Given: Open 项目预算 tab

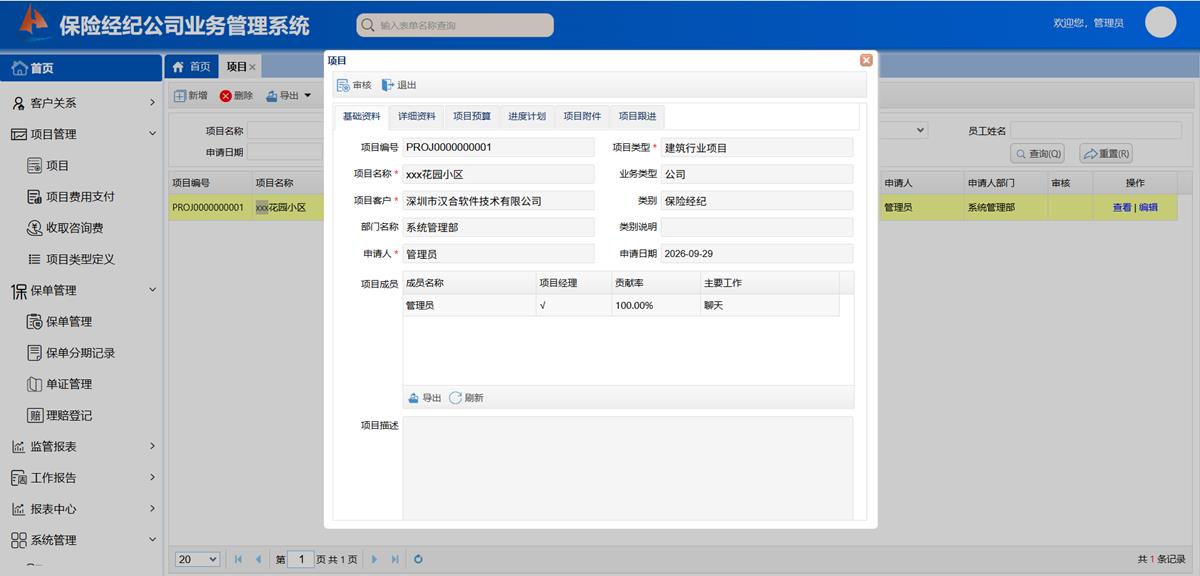Looking at the screenshot, I should pos(471,117).
